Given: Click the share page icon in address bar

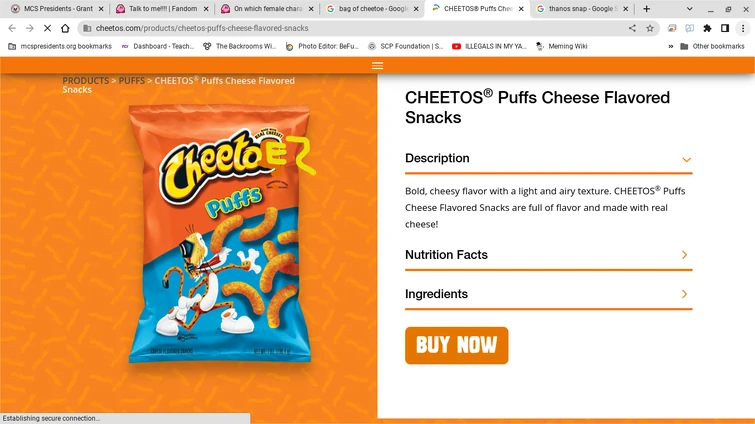Looking at the screenshot, I should tap(632, 28).
